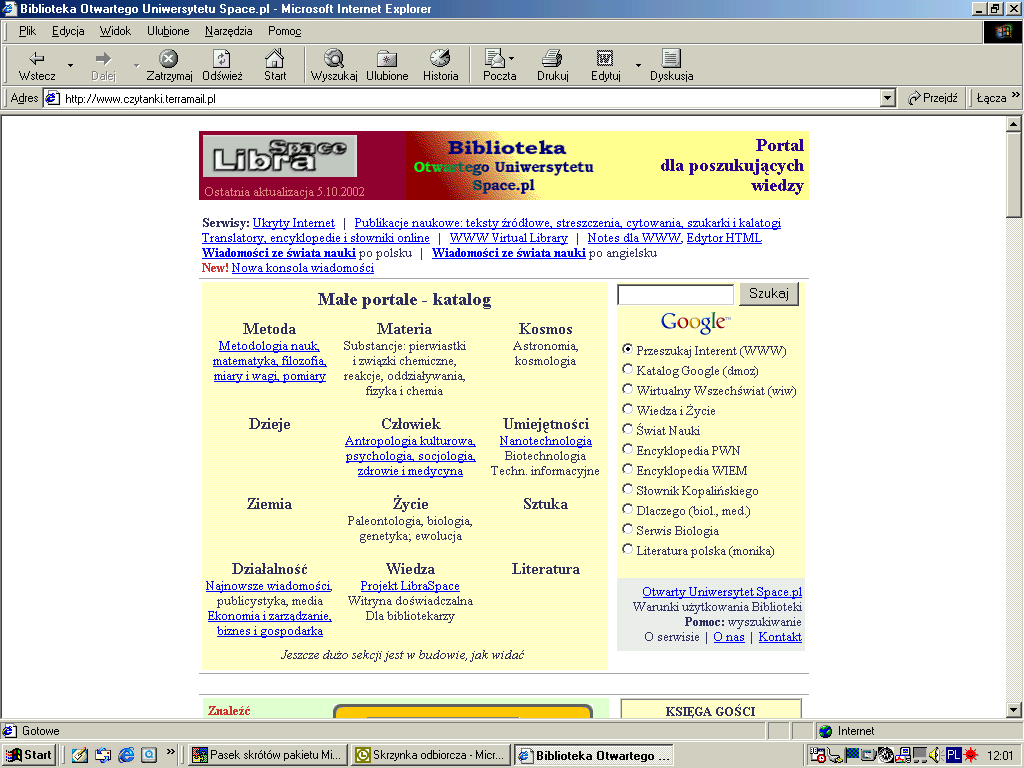The image size is (1024, 768).
Task: Open the Pomoc menu
Action: (285, 31)
